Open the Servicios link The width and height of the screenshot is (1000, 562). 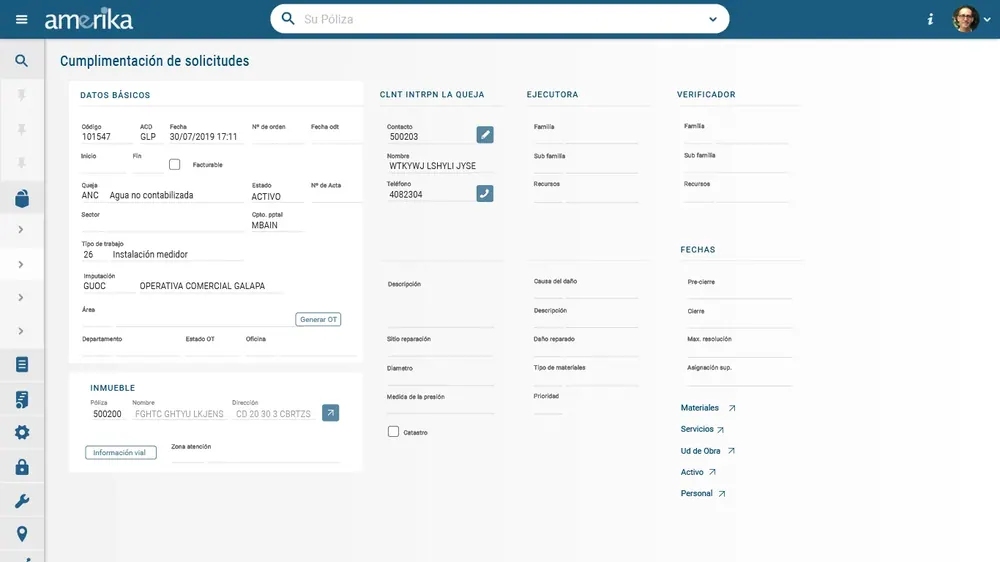[x=702, y=429]
